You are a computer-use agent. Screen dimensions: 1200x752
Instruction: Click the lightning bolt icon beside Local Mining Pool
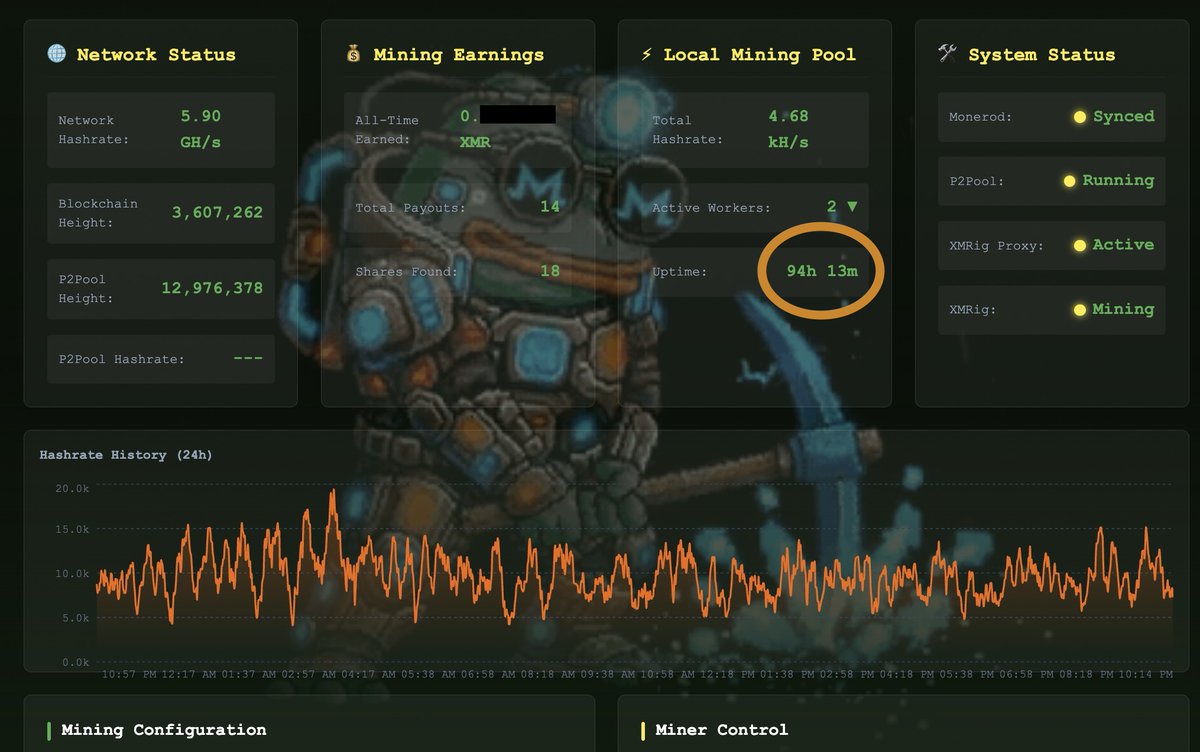coord(646,54)
